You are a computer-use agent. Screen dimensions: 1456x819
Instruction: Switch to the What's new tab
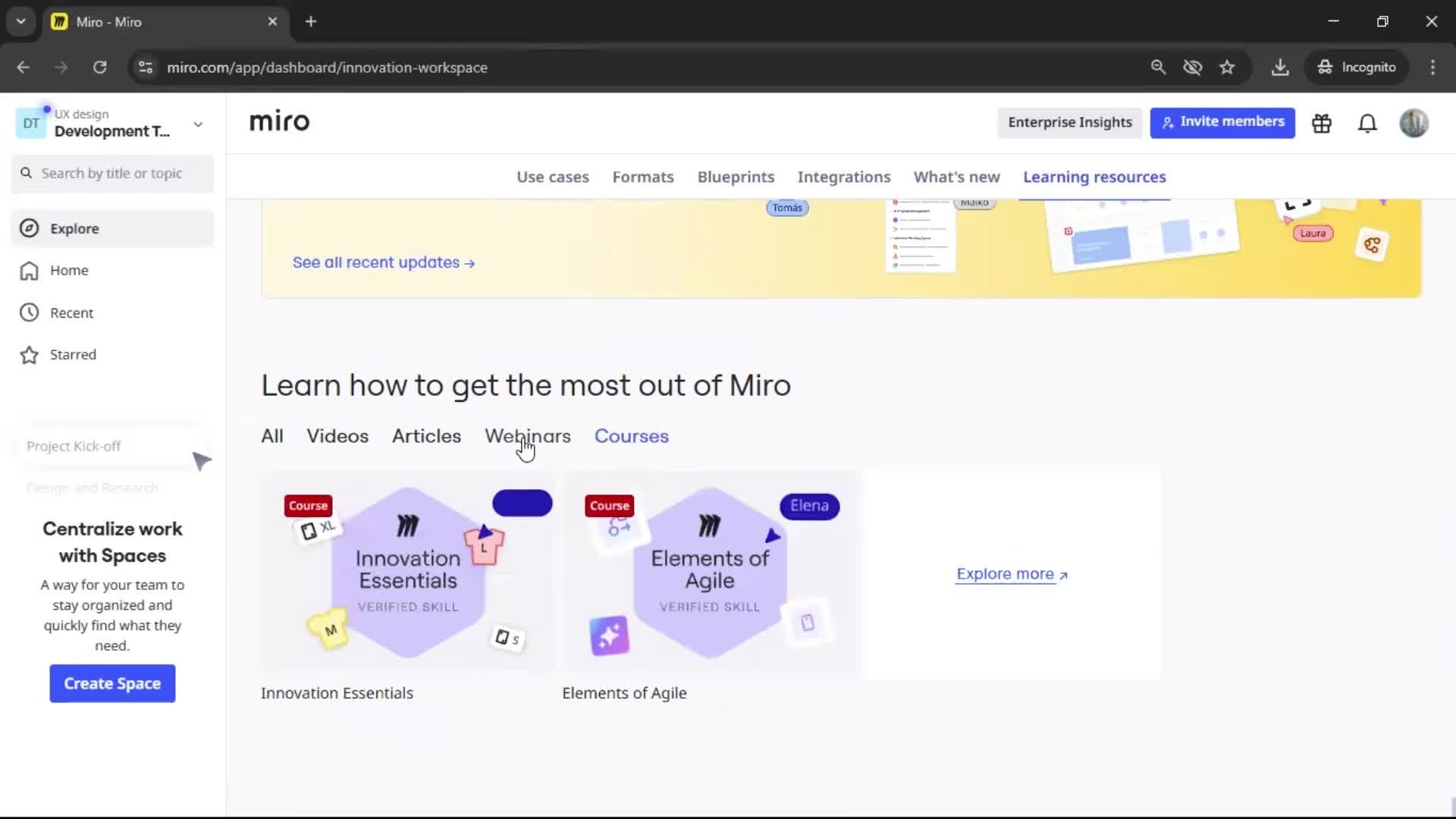[956, 177]
